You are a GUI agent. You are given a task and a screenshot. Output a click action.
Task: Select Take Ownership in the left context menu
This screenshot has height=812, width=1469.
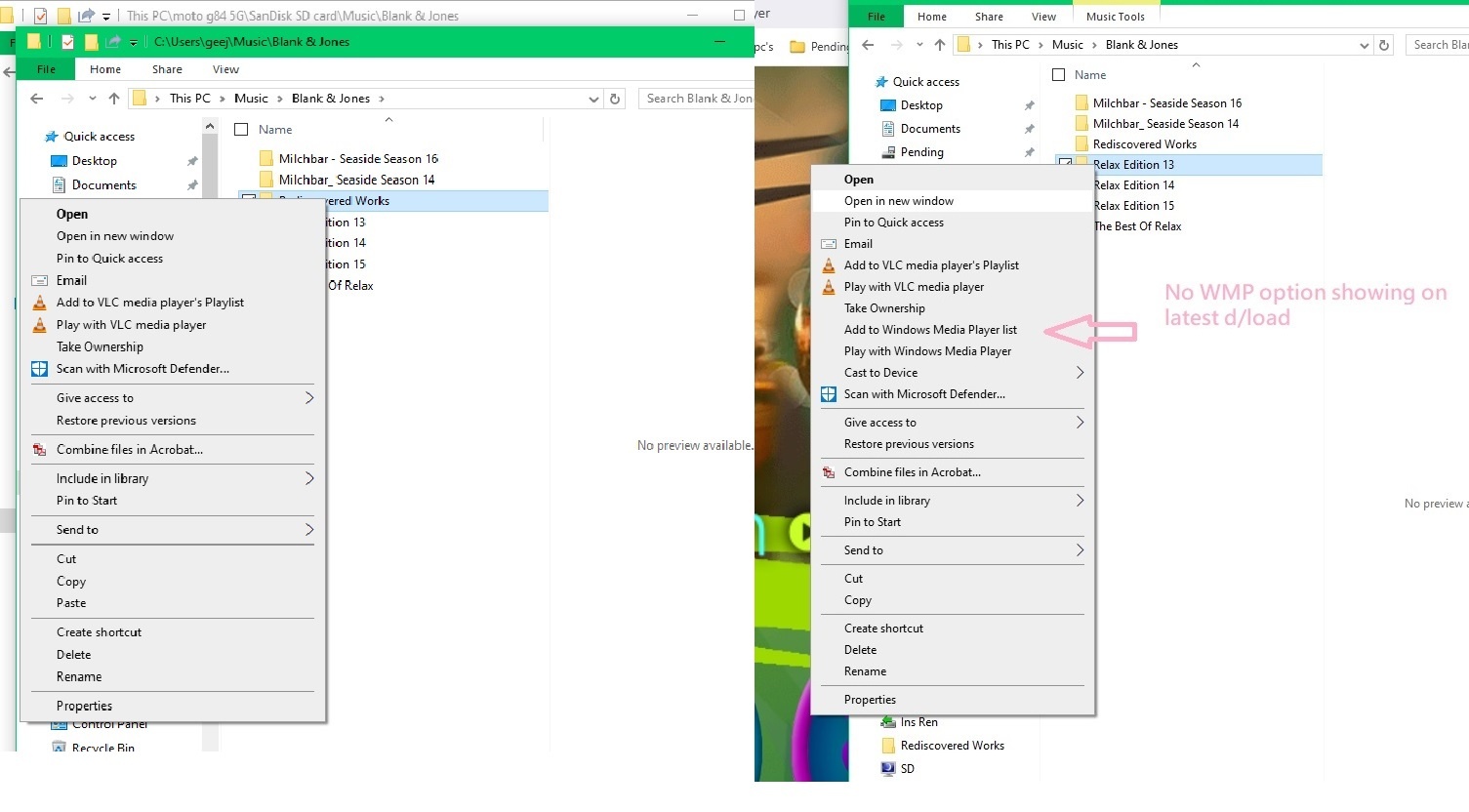pyautogui.click(x=100, y=346)
